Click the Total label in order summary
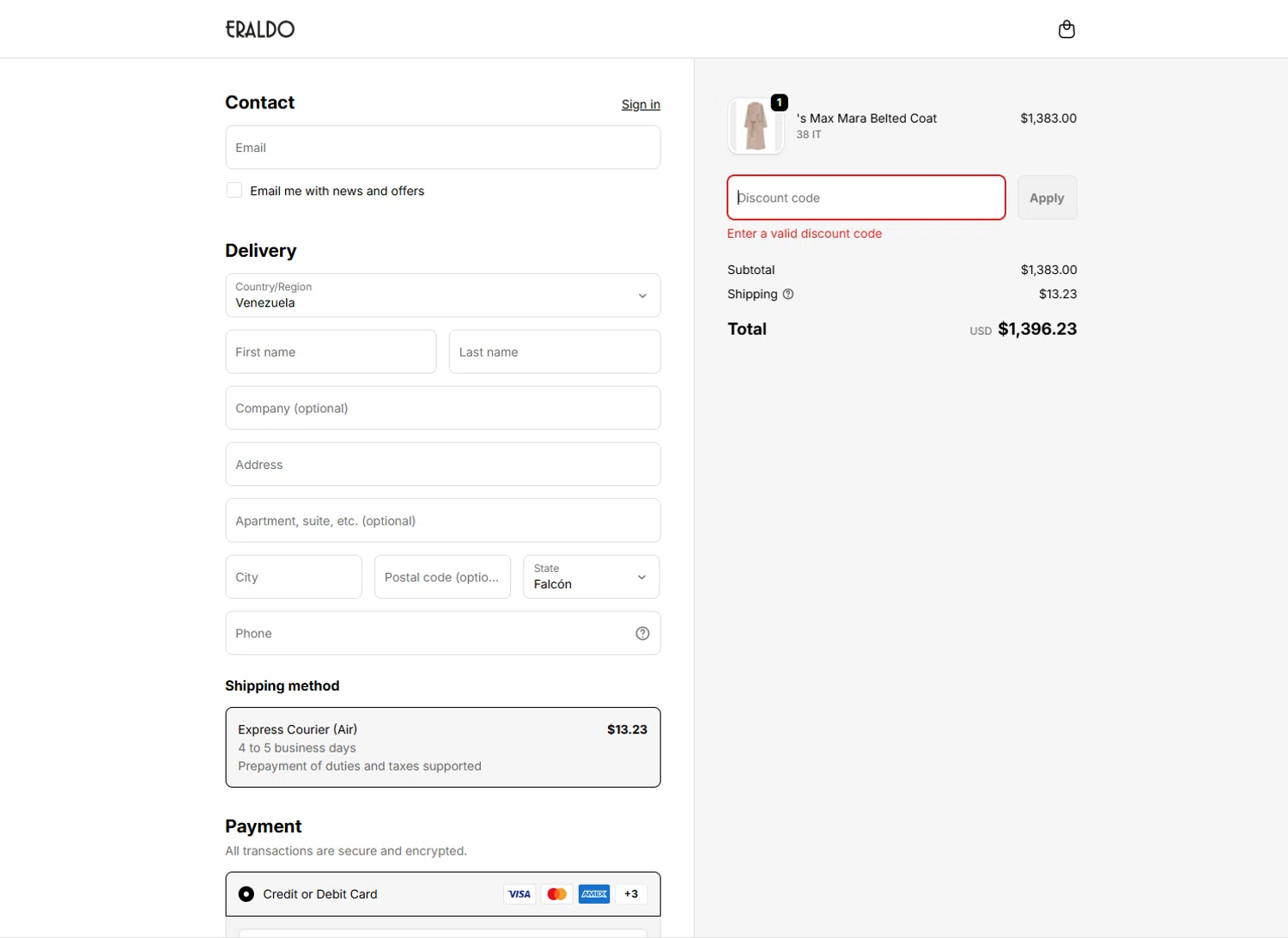 pos(747,329)
